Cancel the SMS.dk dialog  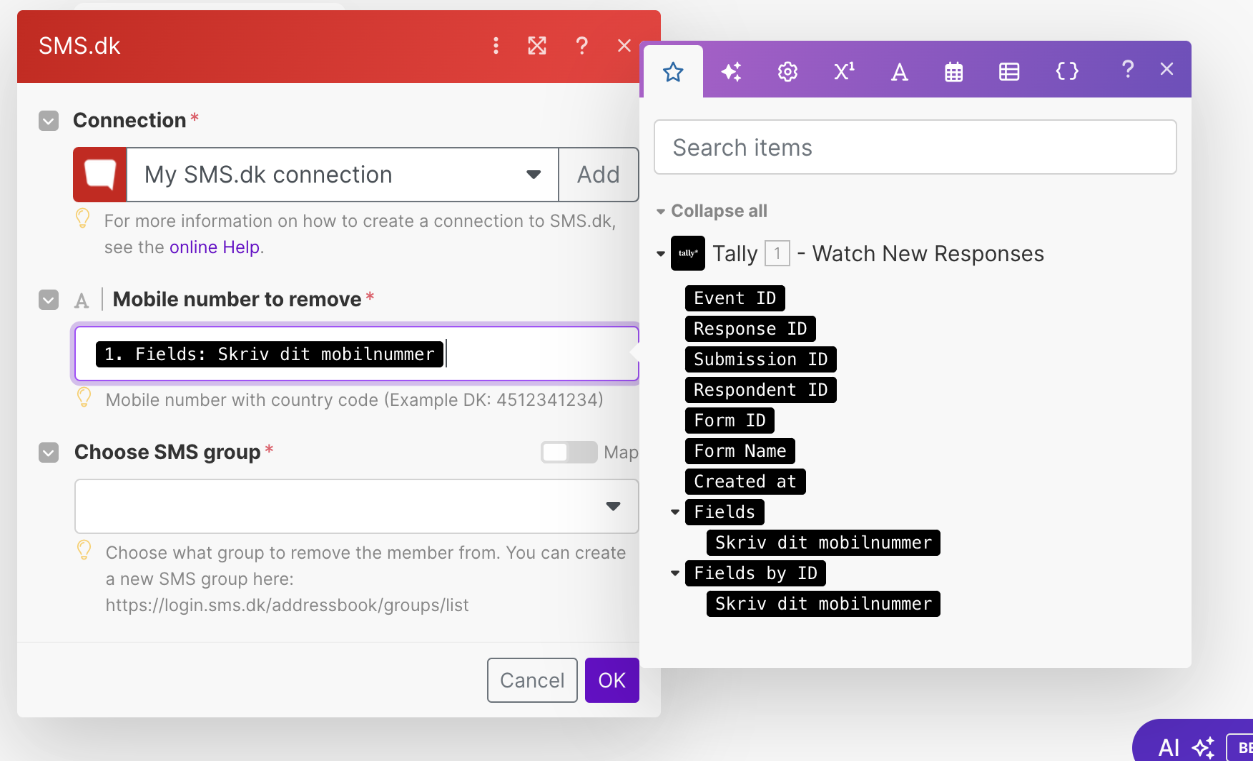(532, 680)
